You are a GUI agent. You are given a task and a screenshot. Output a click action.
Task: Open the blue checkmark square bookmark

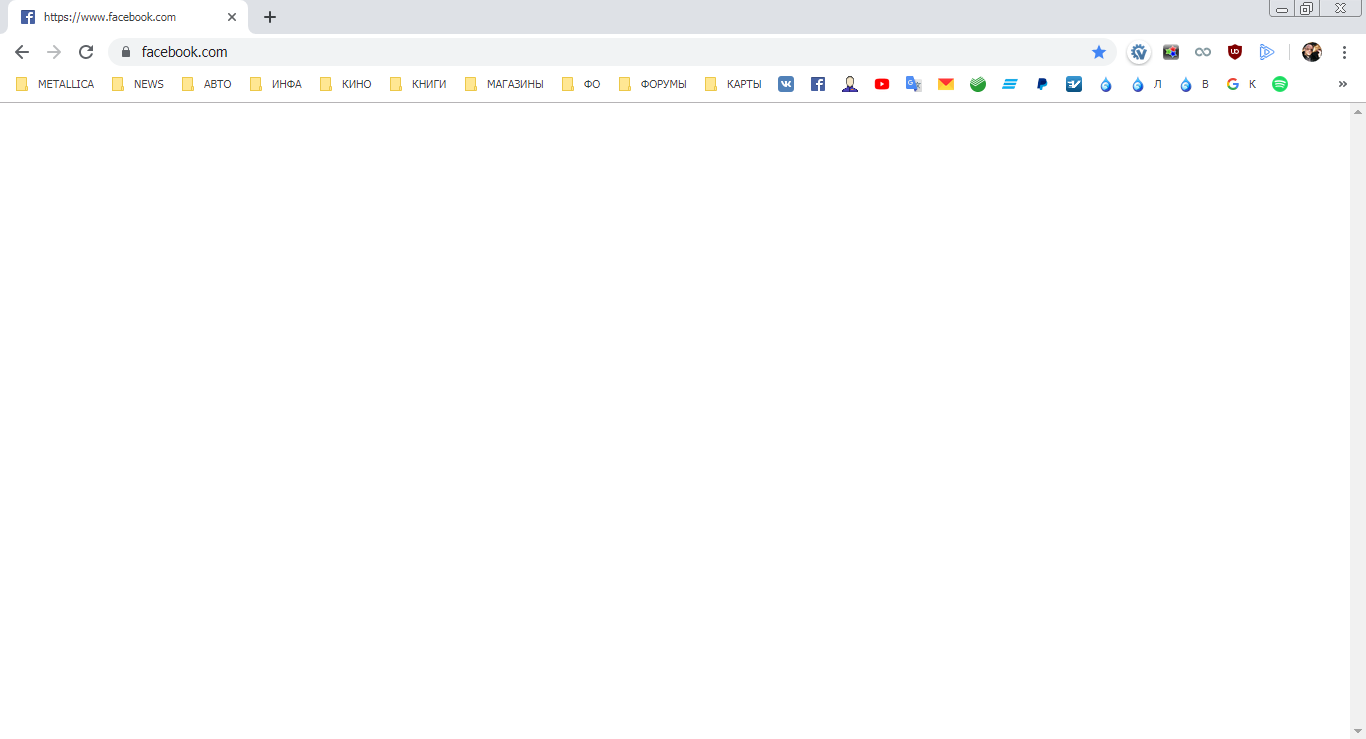click(x=1074, y=84)
